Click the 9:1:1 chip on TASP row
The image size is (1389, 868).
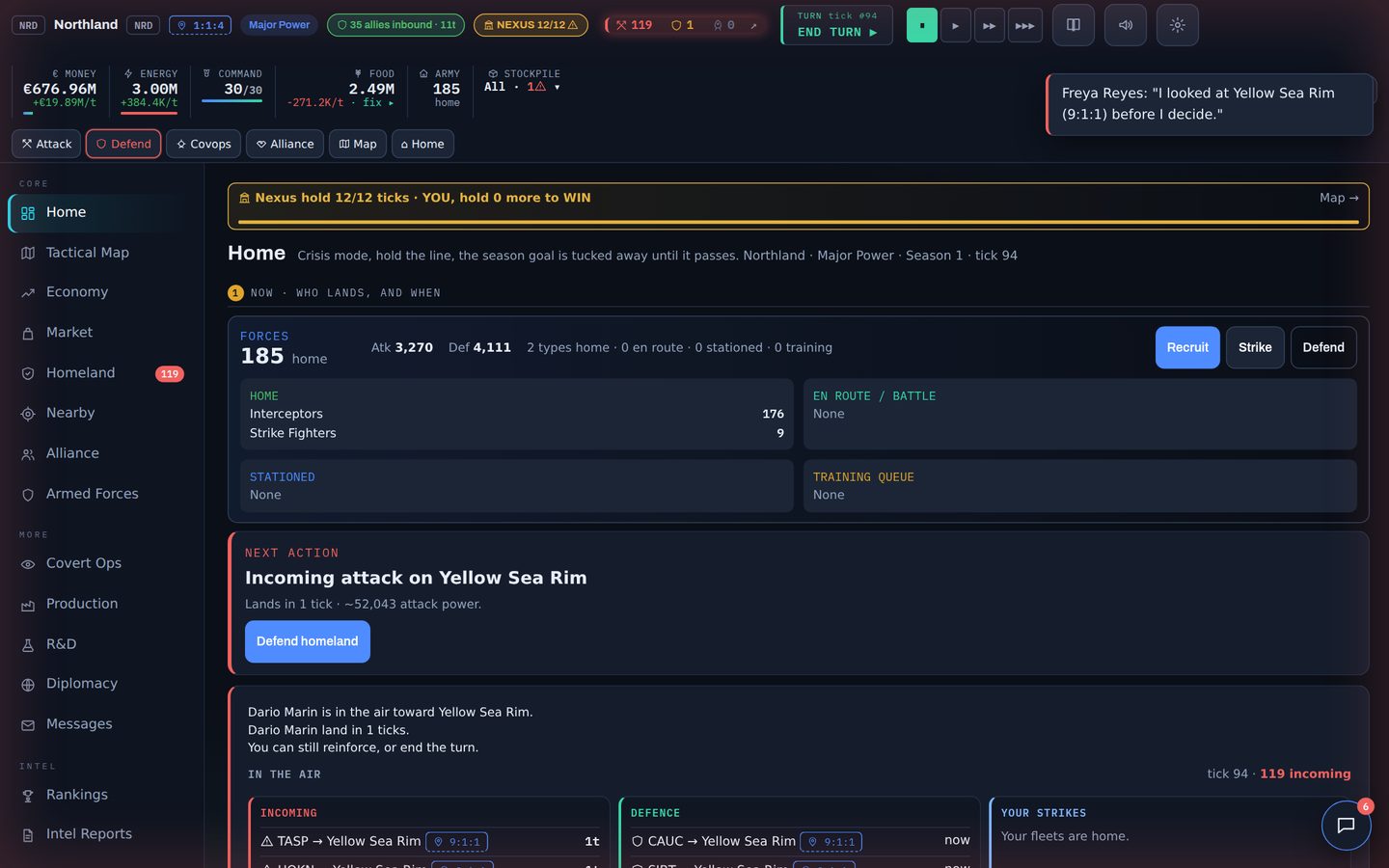click(457, 842)
